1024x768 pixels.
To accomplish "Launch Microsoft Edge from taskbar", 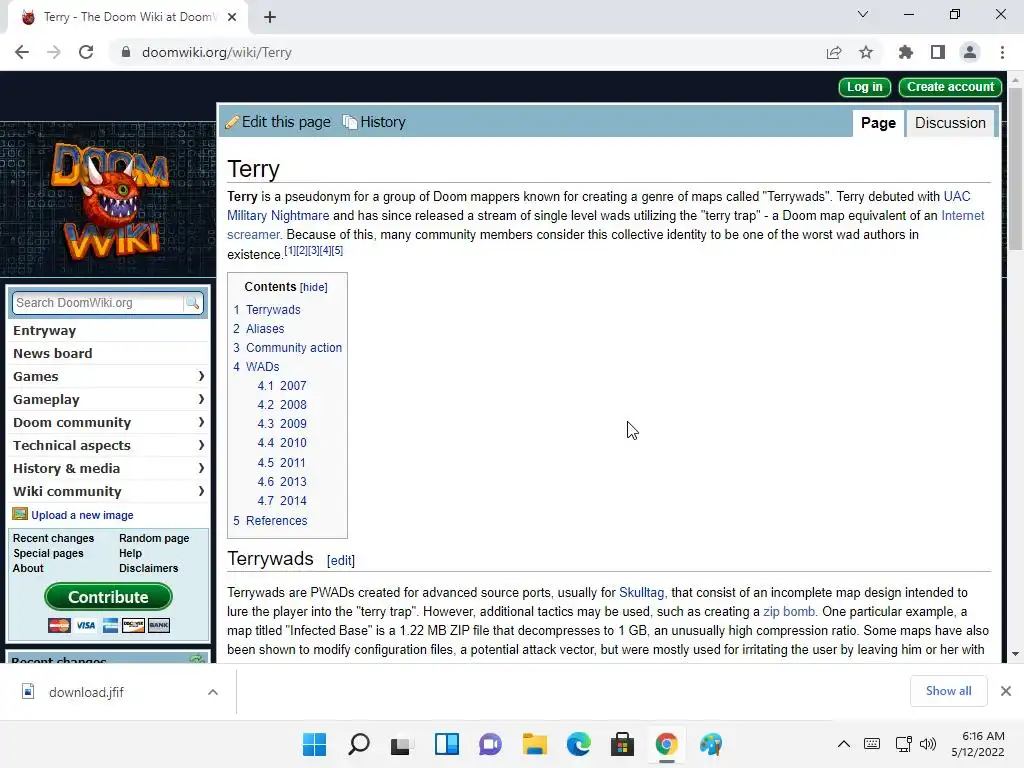I will click(578, 744).
